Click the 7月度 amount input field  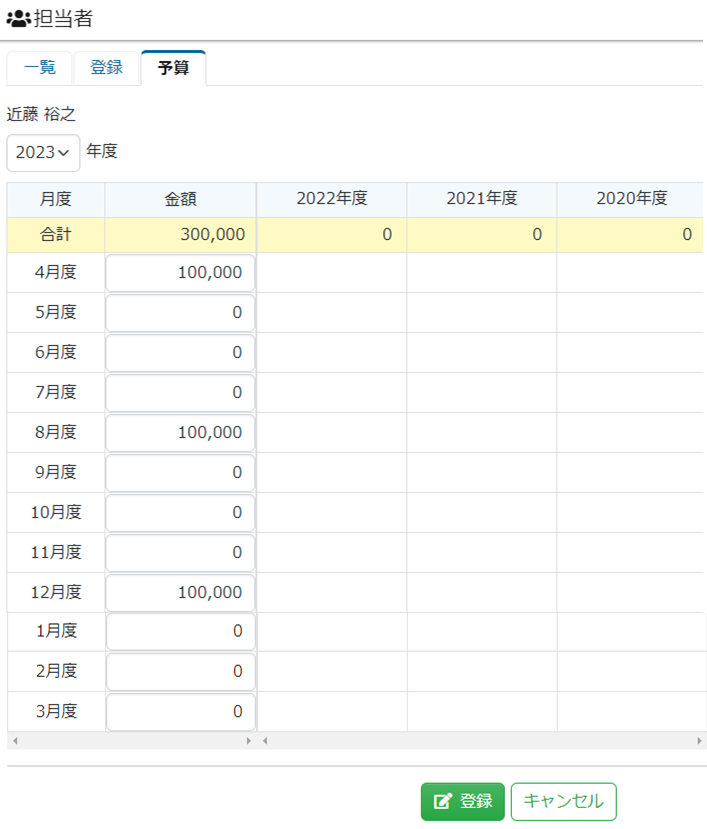[x=180, y=393]
